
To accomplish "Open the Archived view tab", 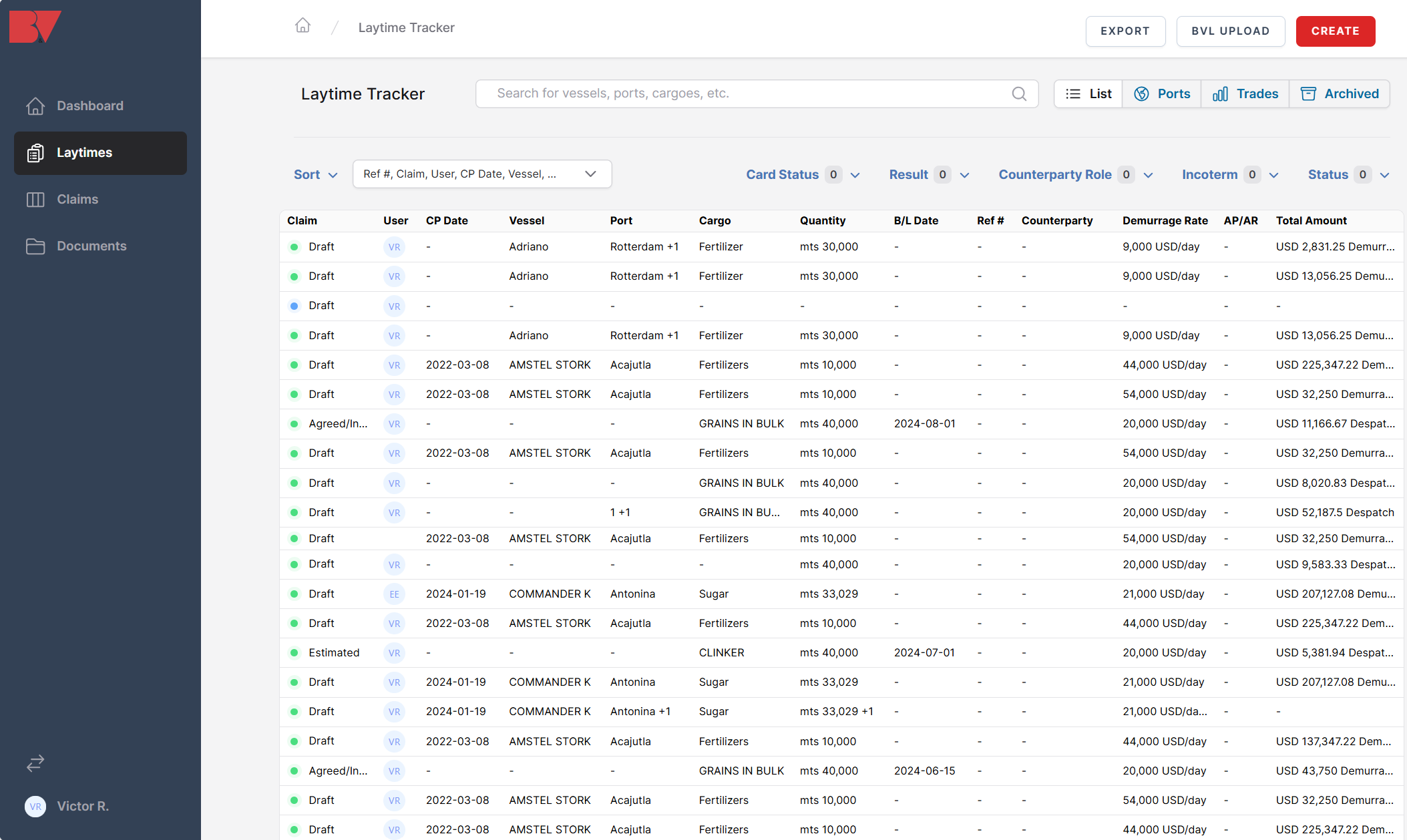I will pos(1340,94).
